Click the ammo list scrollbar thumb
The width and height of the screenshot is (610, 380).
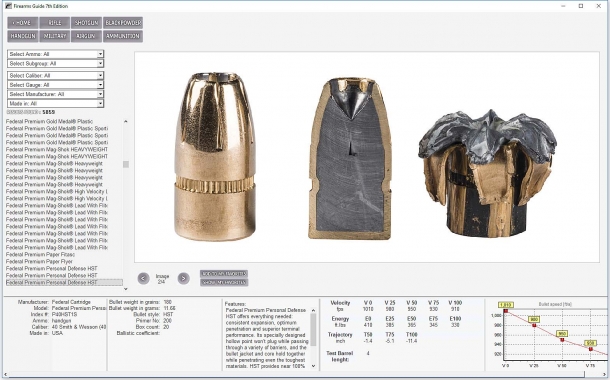126,165
